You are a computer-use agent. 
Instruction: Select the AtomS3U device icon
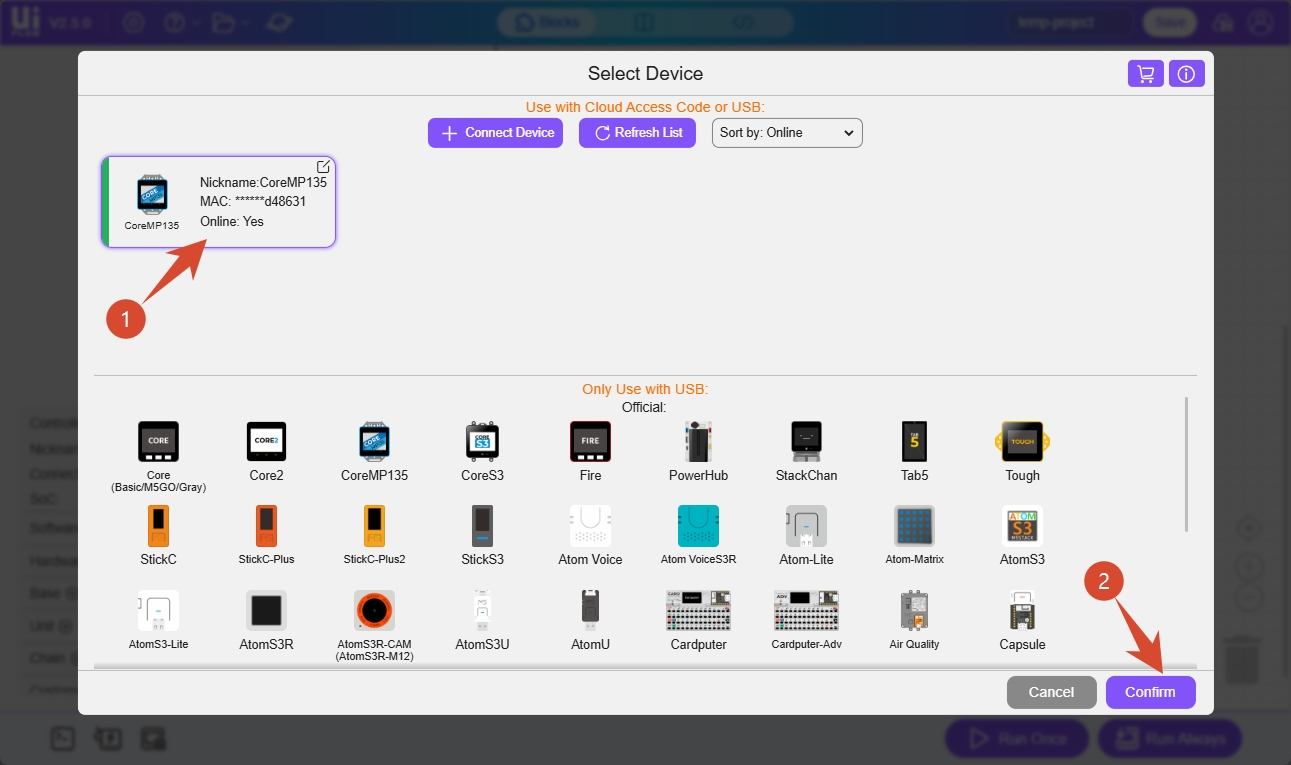click(x=482, y=610)
